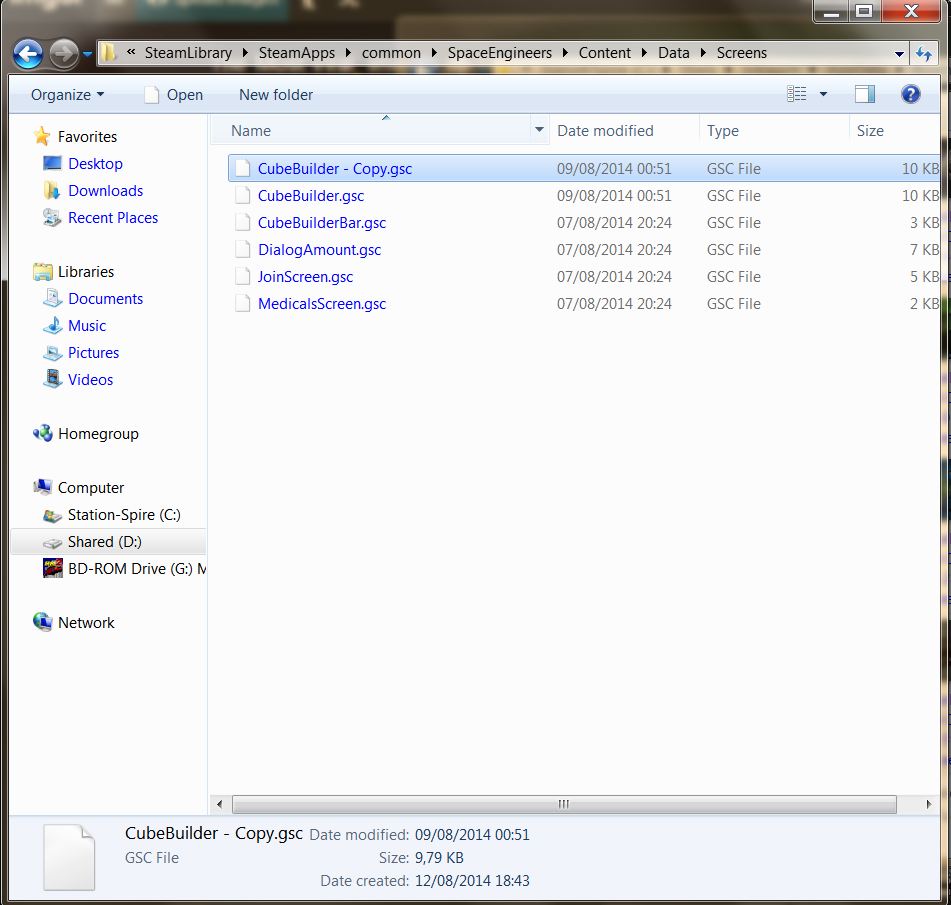Sort by Date modified column
This screenshot has height=905, width=951.
click(x=624, y=130)
